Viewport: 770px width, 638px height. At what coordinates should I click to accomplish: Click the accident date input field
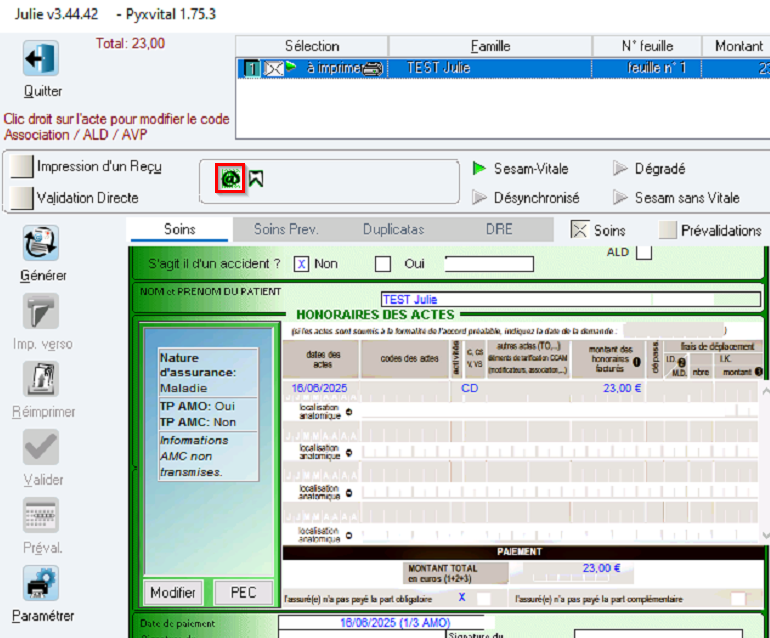pos(489,264)
